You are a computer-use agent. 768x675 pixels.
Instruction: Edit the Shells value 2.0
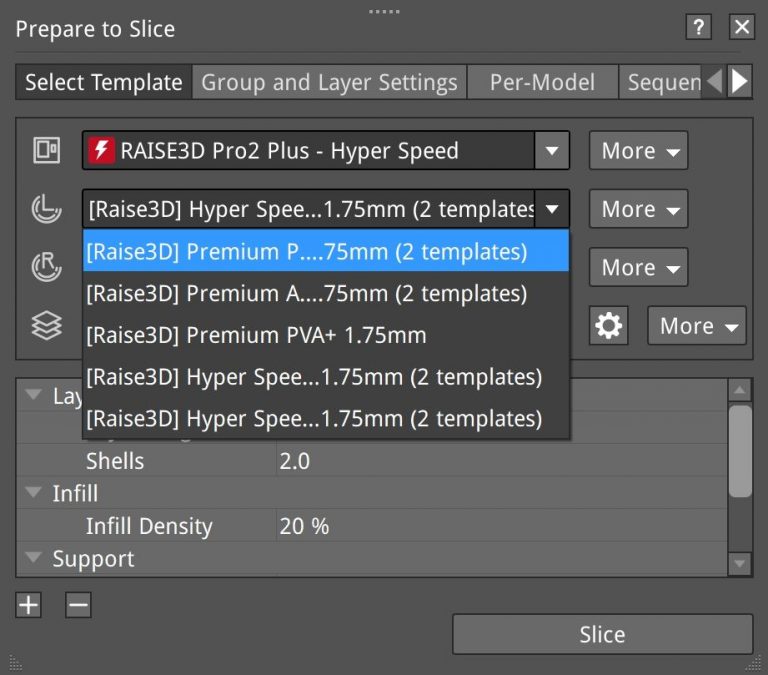point(502,460)
